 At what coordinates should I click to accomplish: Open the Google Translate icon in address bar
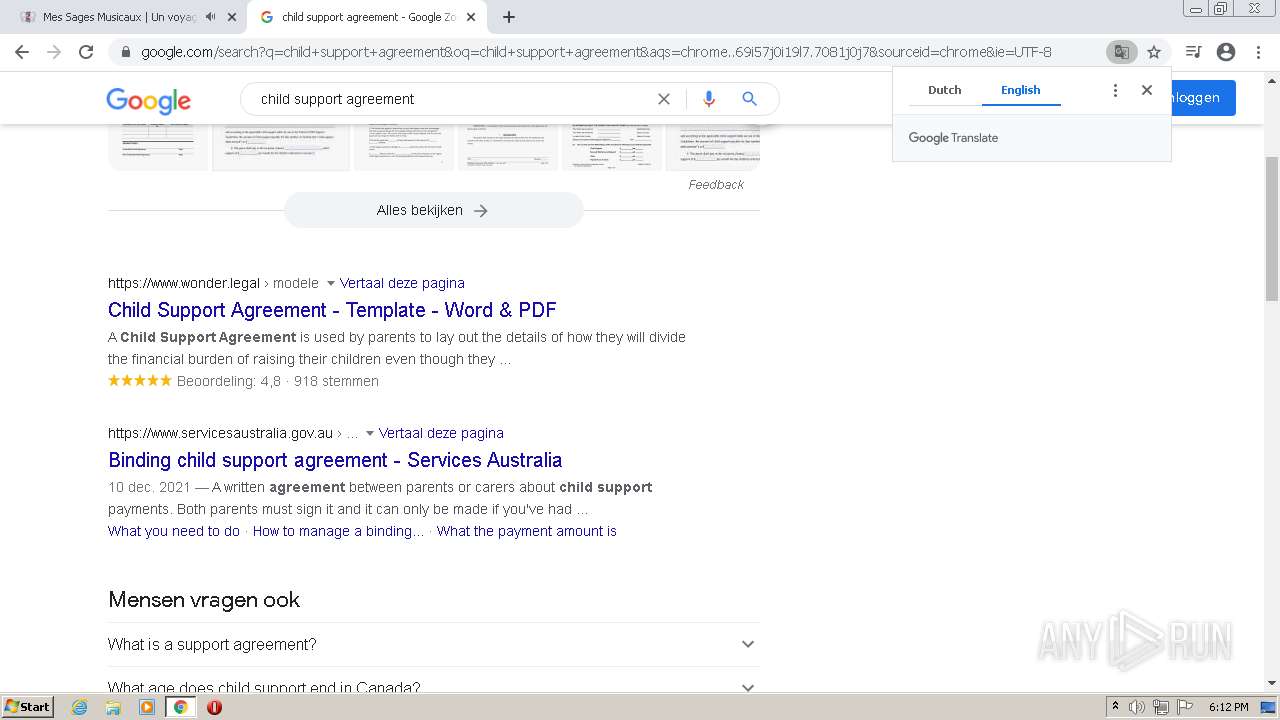1121,52
